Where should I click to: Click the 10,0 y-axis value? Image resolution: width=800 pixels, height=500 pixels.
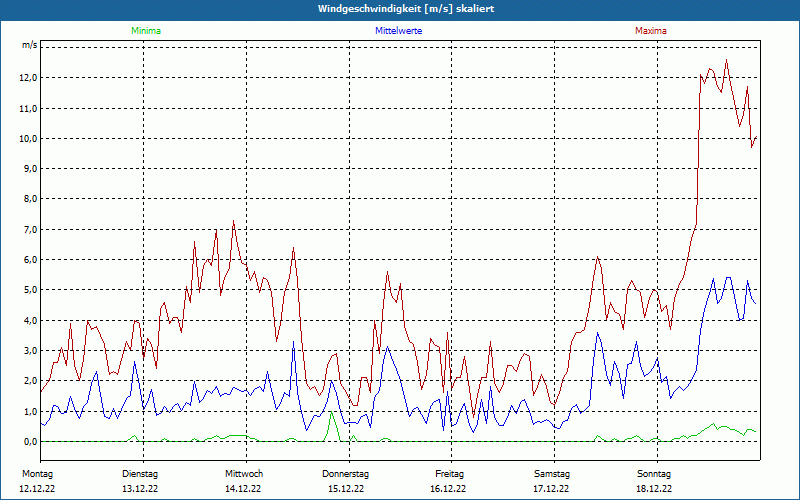click(29, 138)
